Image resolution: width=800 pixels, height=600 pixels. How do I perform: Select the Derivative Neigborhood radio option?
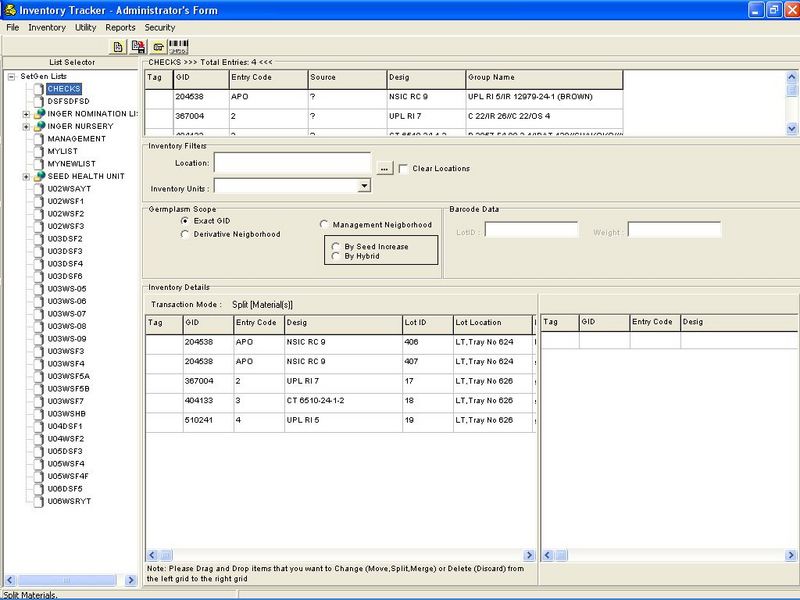click(185, 234)
